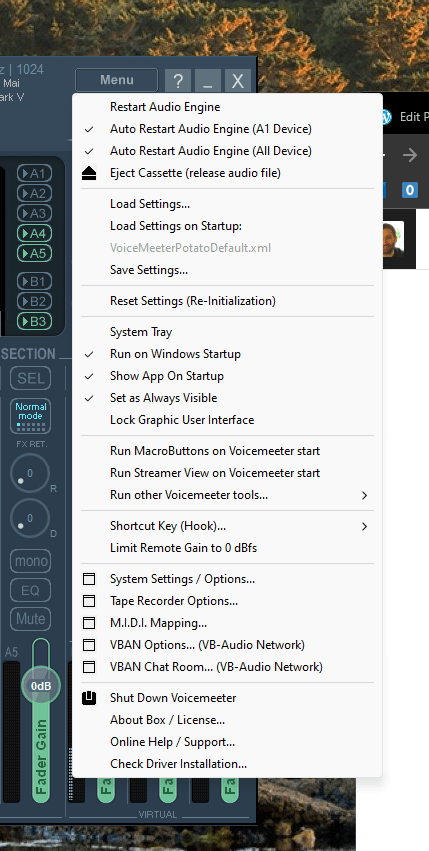The image size is (429, 851).
Task: Open the EQ button
Action: click(31, 590)
